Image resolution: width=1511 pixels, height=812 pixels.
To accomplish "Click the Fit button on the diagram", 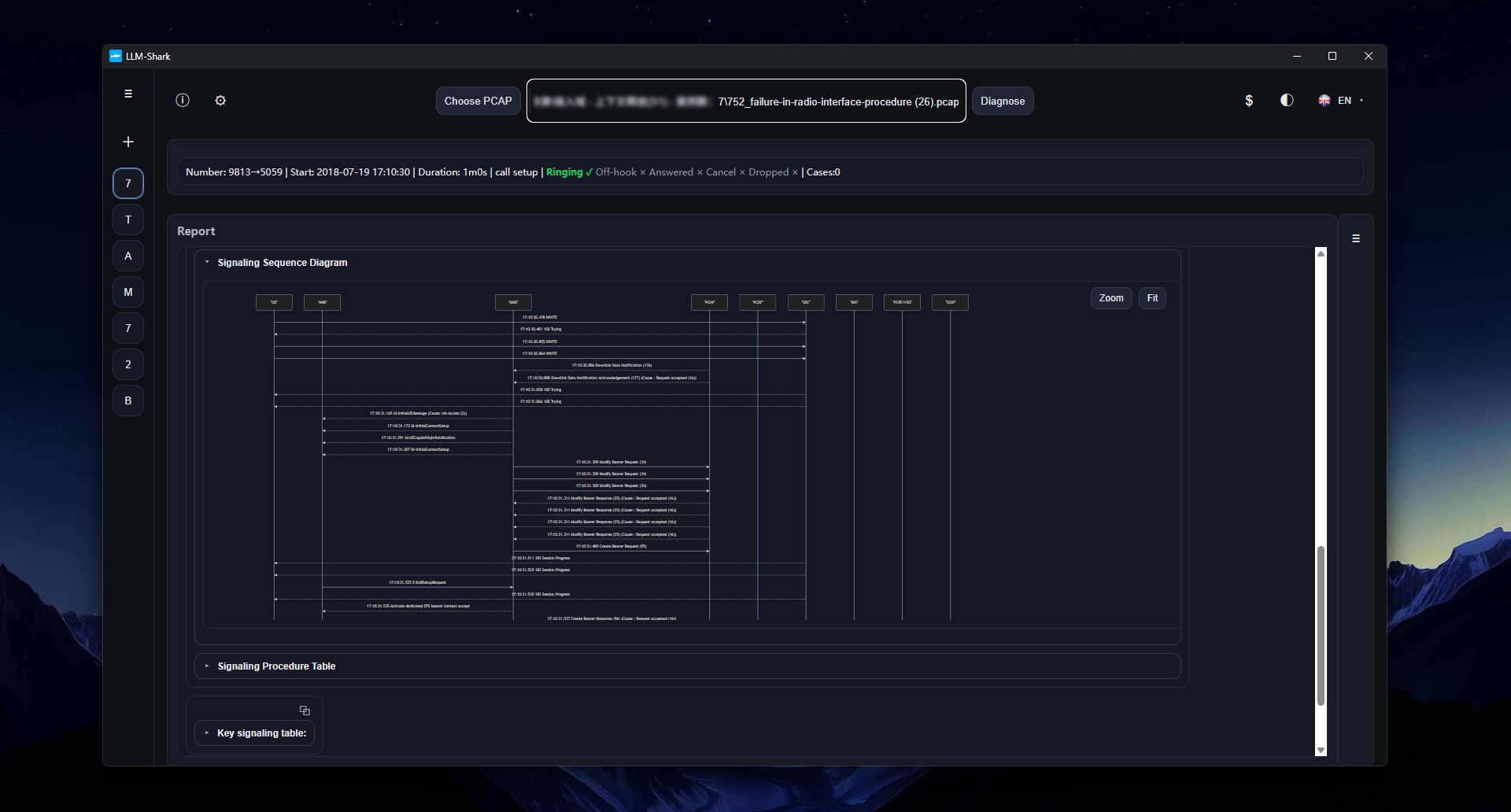I will 1152,298.
